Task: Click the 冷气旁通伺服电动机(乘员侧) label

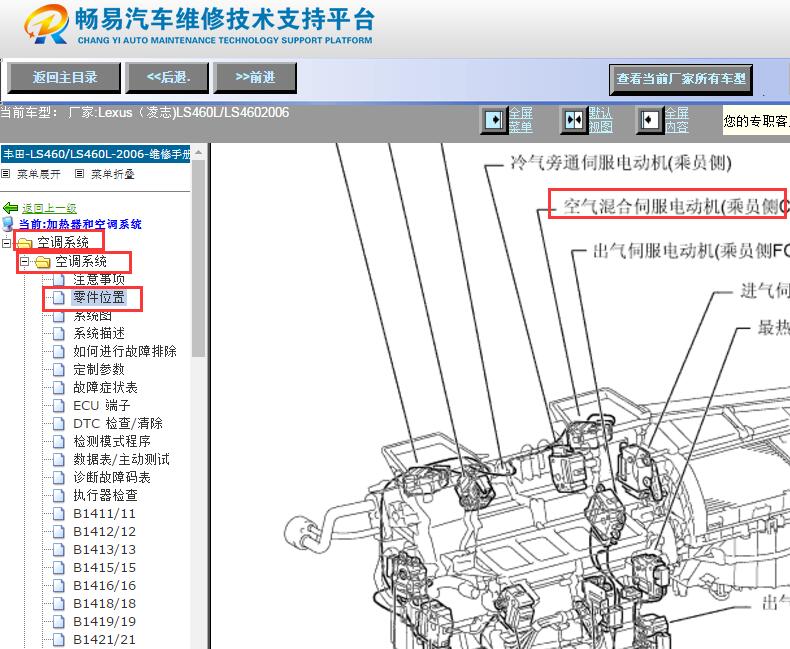Action: (x=620, y=163)
